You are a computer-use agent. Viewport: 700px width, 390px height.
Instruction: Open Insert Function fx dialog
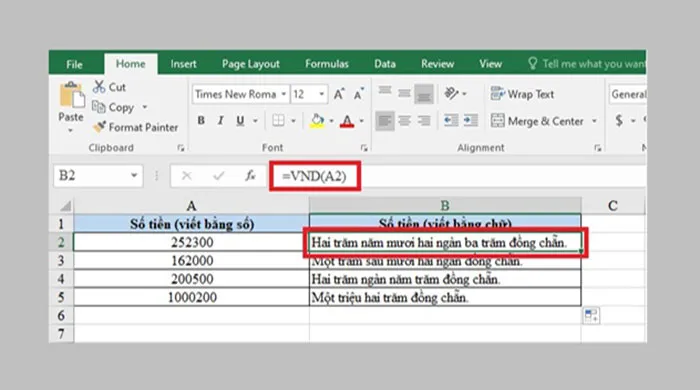[x=250, y=176]
